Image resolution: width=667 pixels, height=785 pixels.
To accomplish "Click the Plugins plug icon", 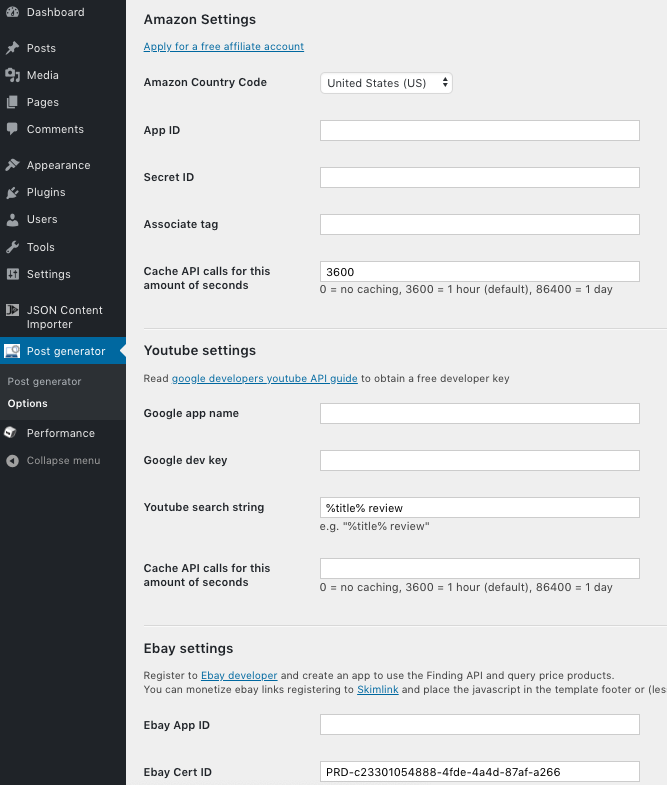I will 13,192.
